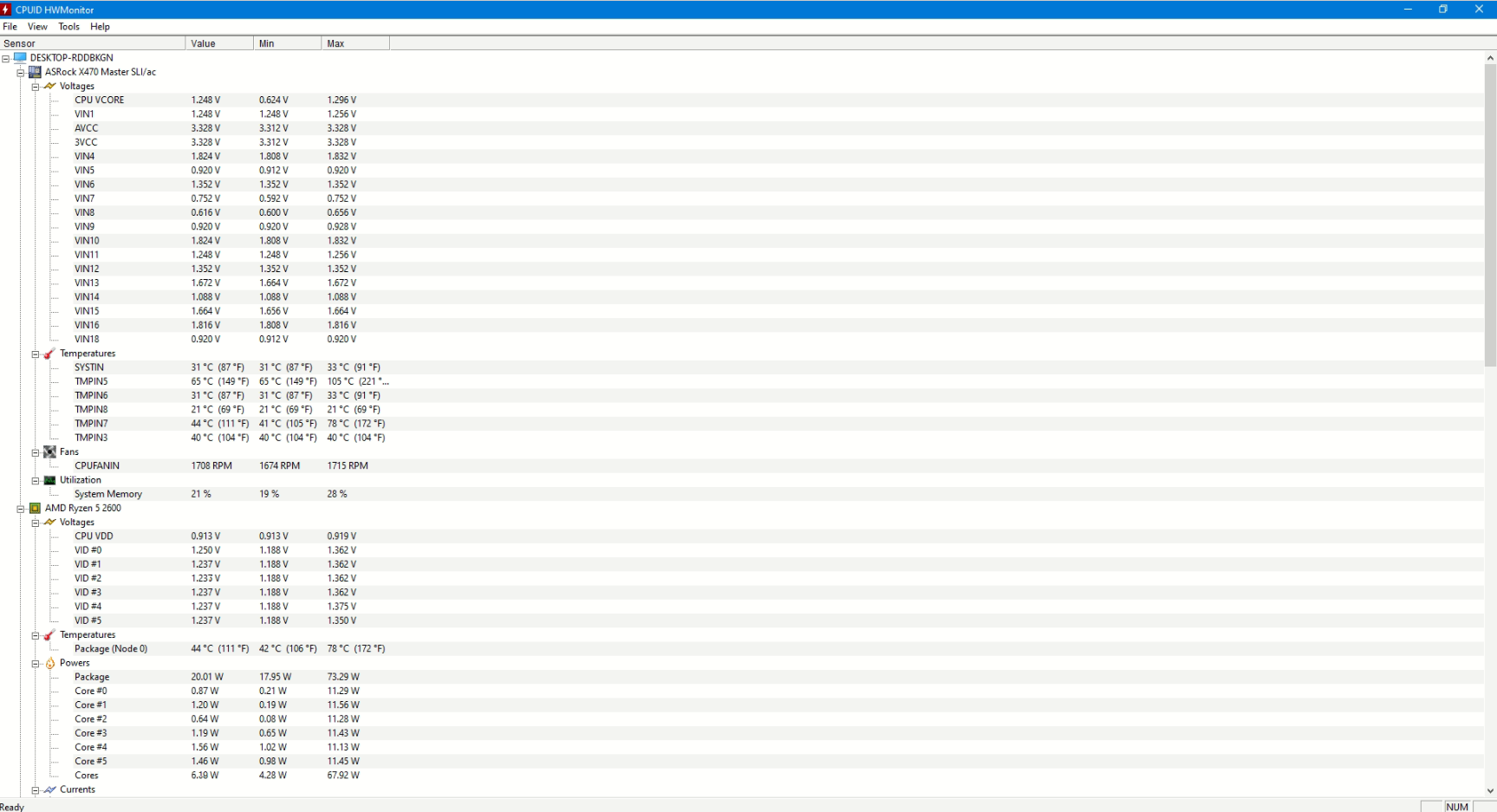This screenshot has height=812, width=1497.
Task: Click the DESKTOP-RDDBKGN computer icon
Action: (x=20, y=57)
